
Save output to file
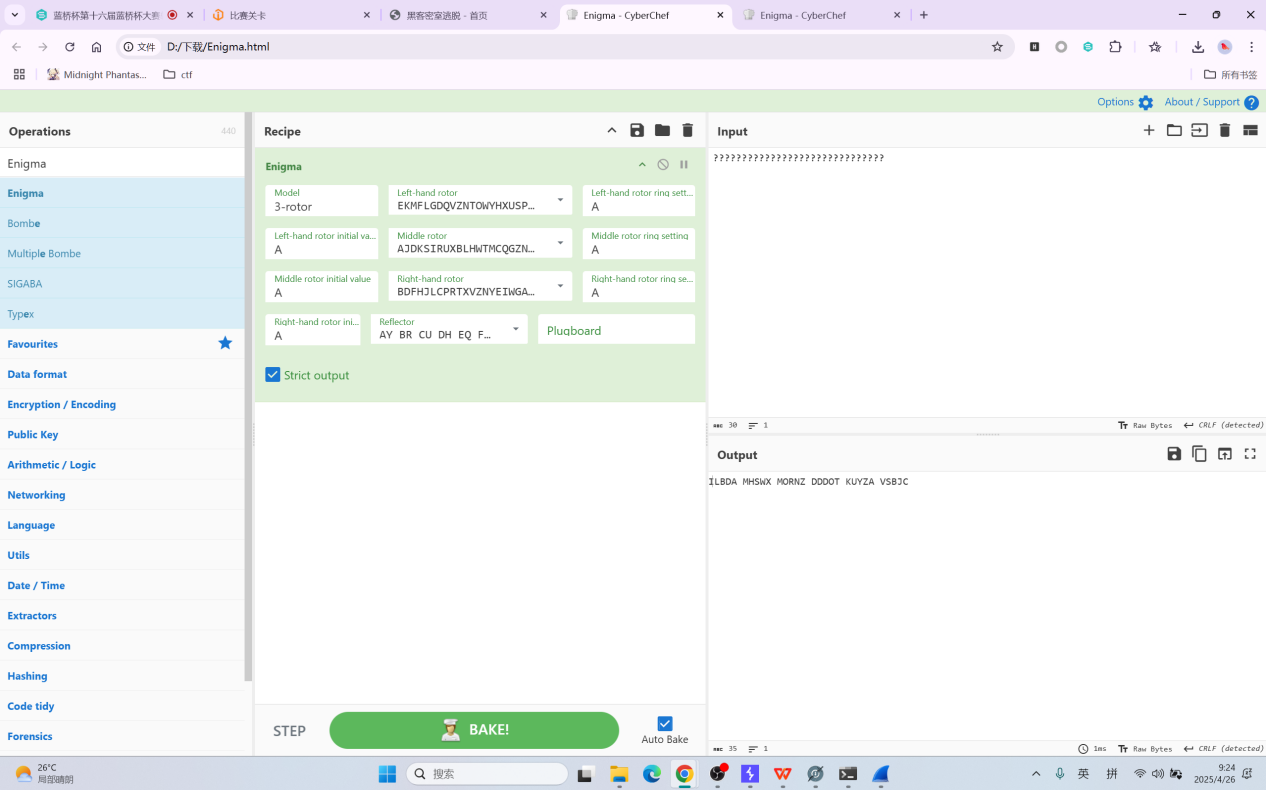coord(1174,454)
